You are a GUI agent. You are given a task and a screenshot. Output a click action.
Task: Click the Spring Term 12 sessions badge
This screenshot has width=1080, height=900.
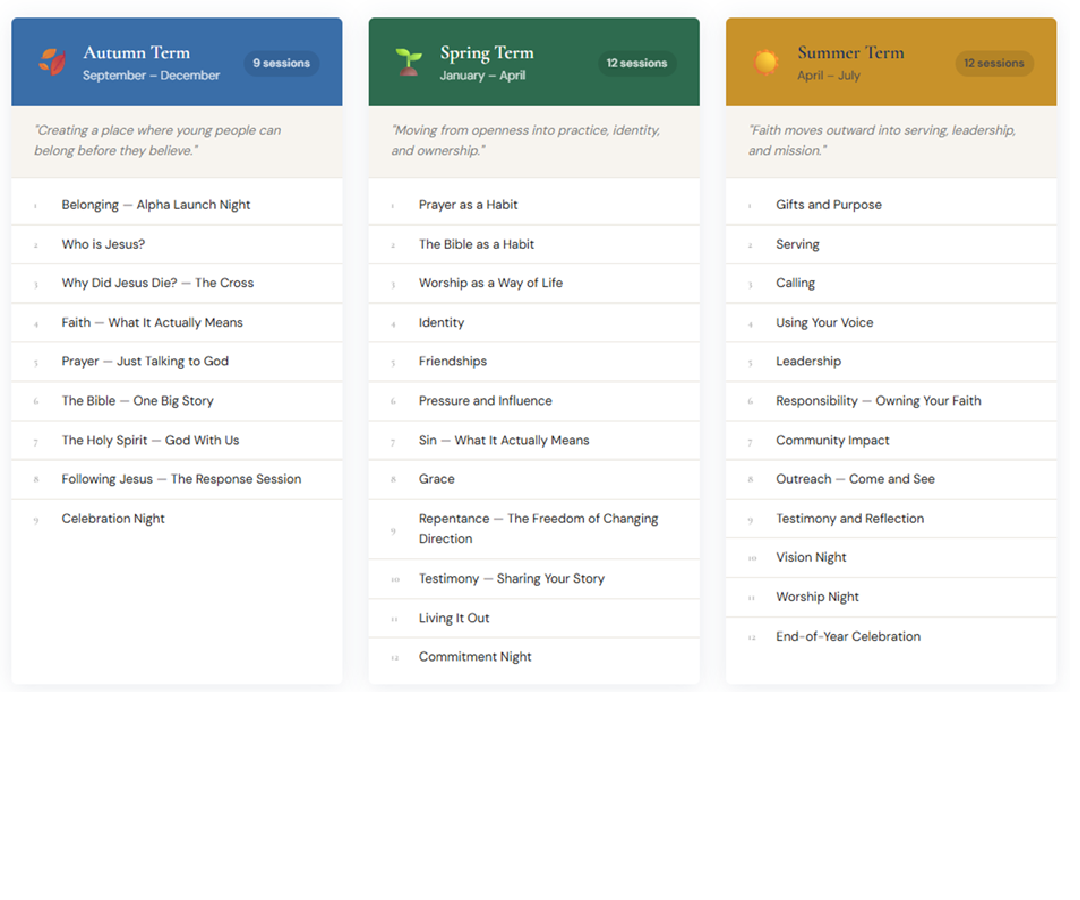click(x=636, y=63)
